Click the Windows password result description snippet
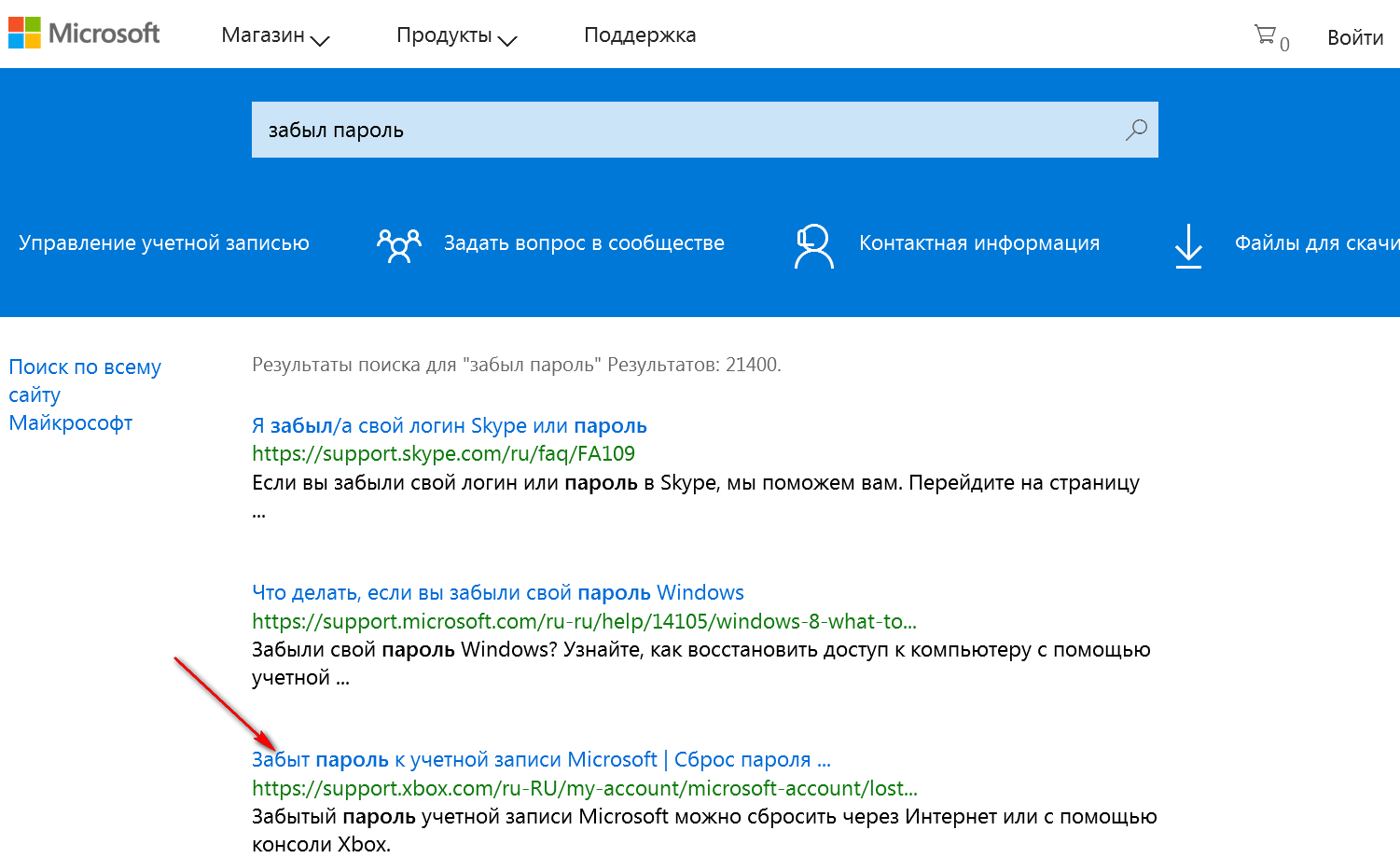Viewport: 1400px width, 858px height. click(x=701, y=664)
